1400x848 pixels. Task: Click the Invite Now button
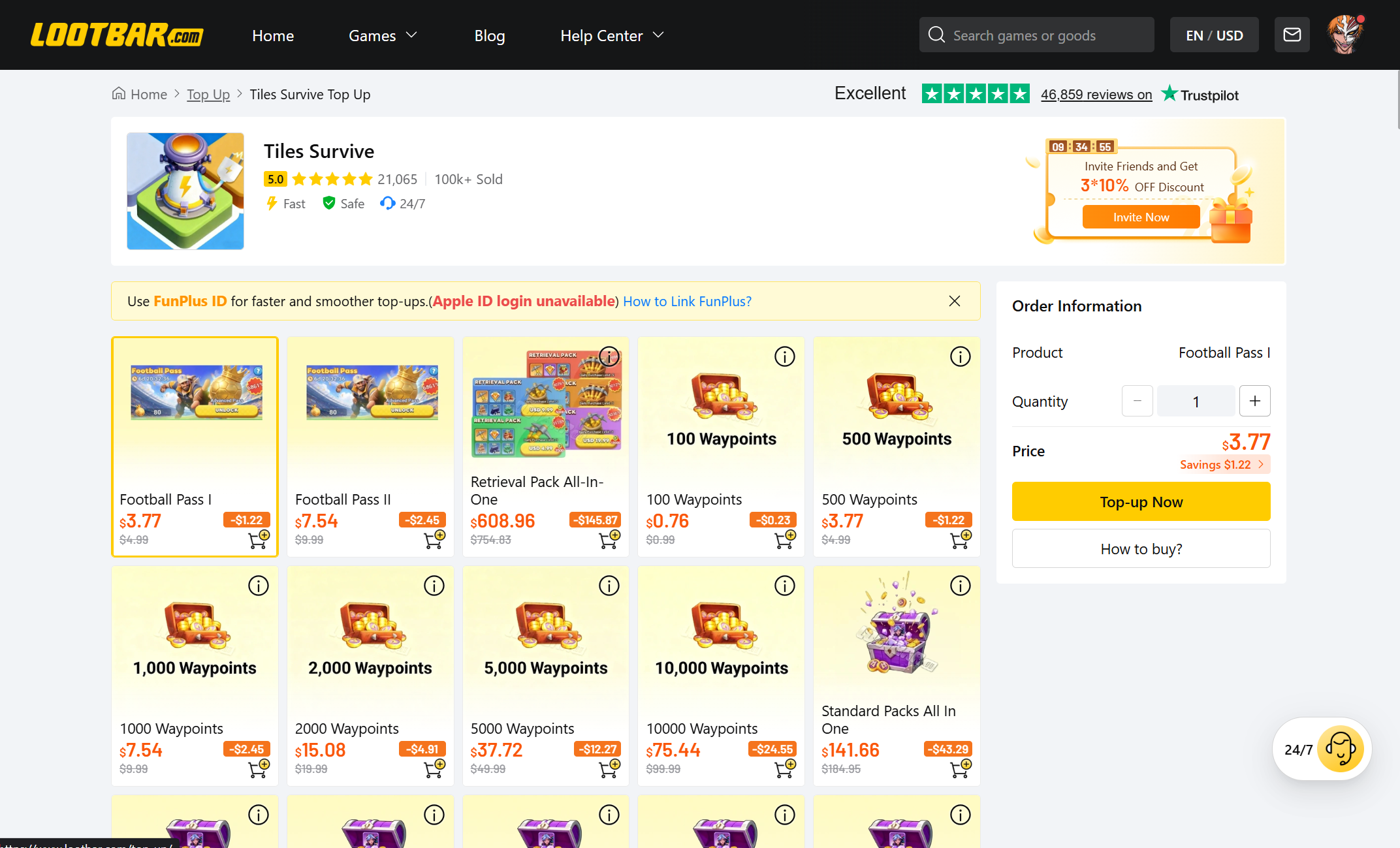(x=1141, y=217)
